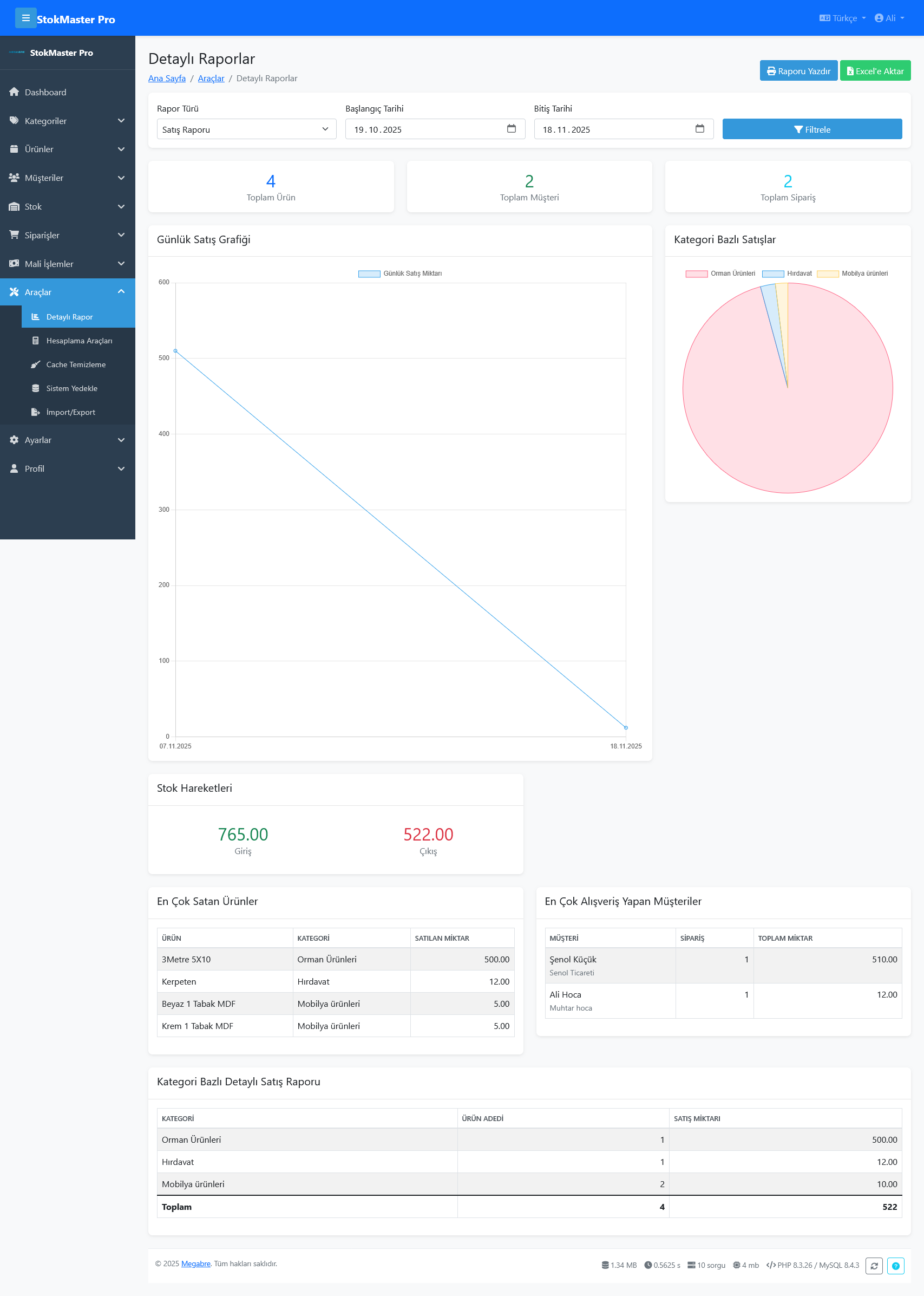Select the Araçlar wrench icon
Screen dimensions: 924x1296
click(14, 292)
